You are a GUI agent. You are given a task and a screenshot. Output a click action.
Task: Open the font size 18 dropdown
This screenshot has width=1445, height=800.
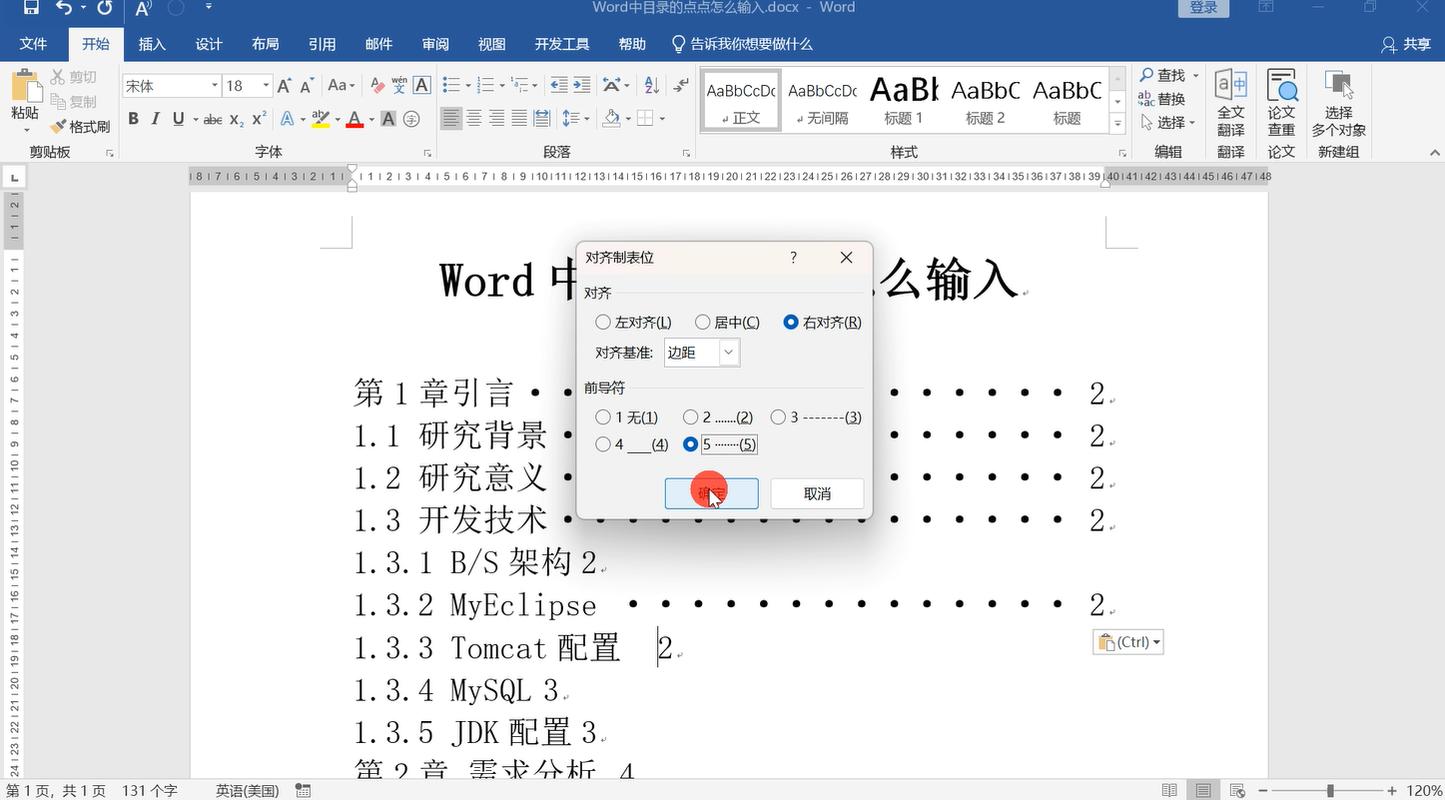point(265,86)
